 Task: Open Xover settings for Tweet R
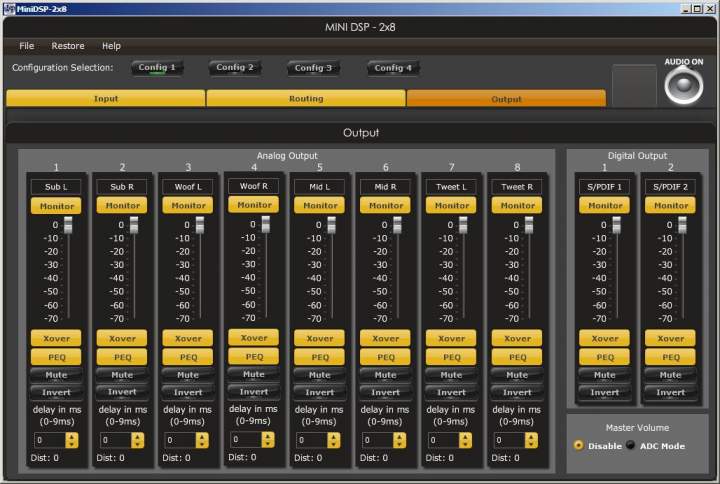[x=517, y=338]
